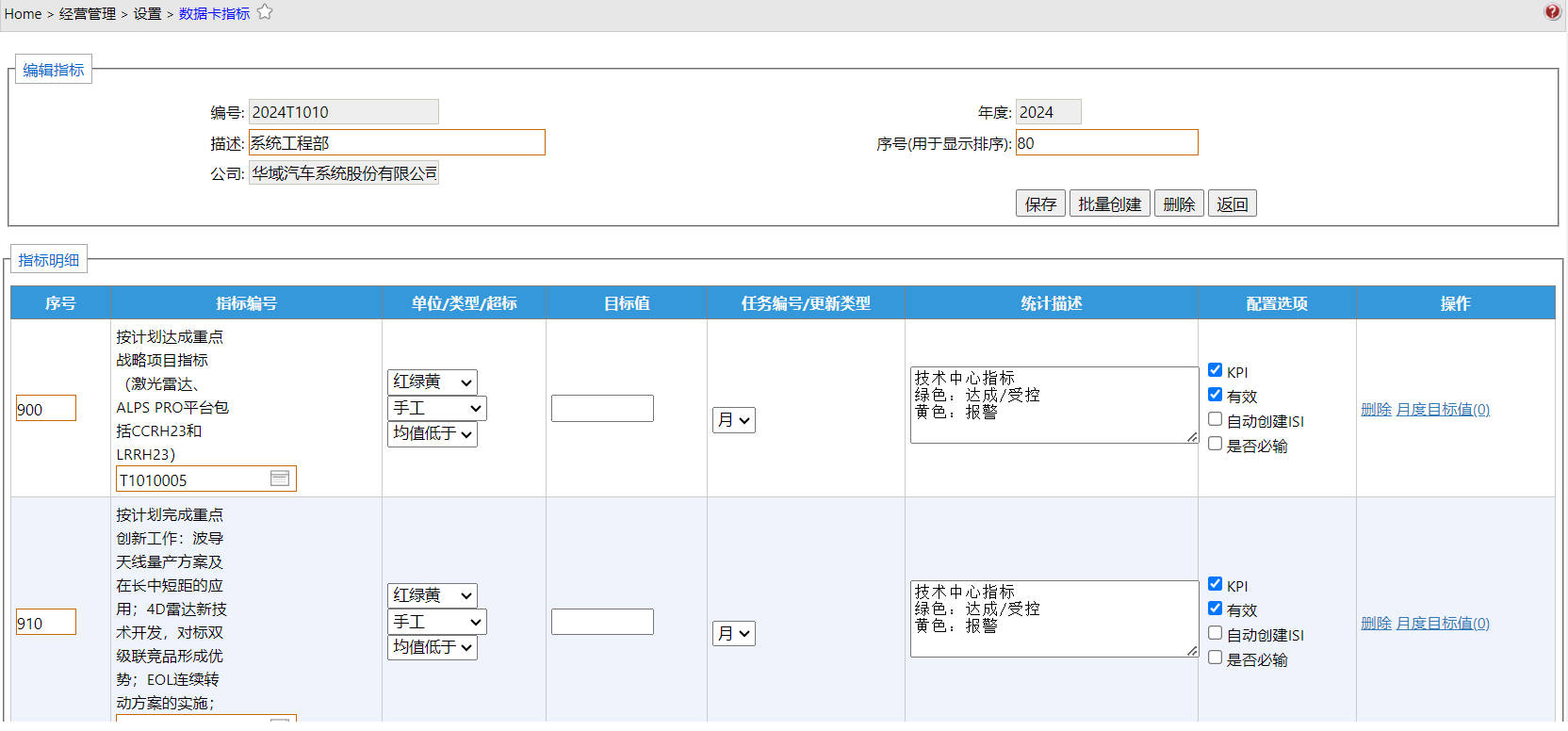Viewport: 1568px width, 731px height.
Task: Focus the 序号 sort order field 80
Action: (1106, 142)
